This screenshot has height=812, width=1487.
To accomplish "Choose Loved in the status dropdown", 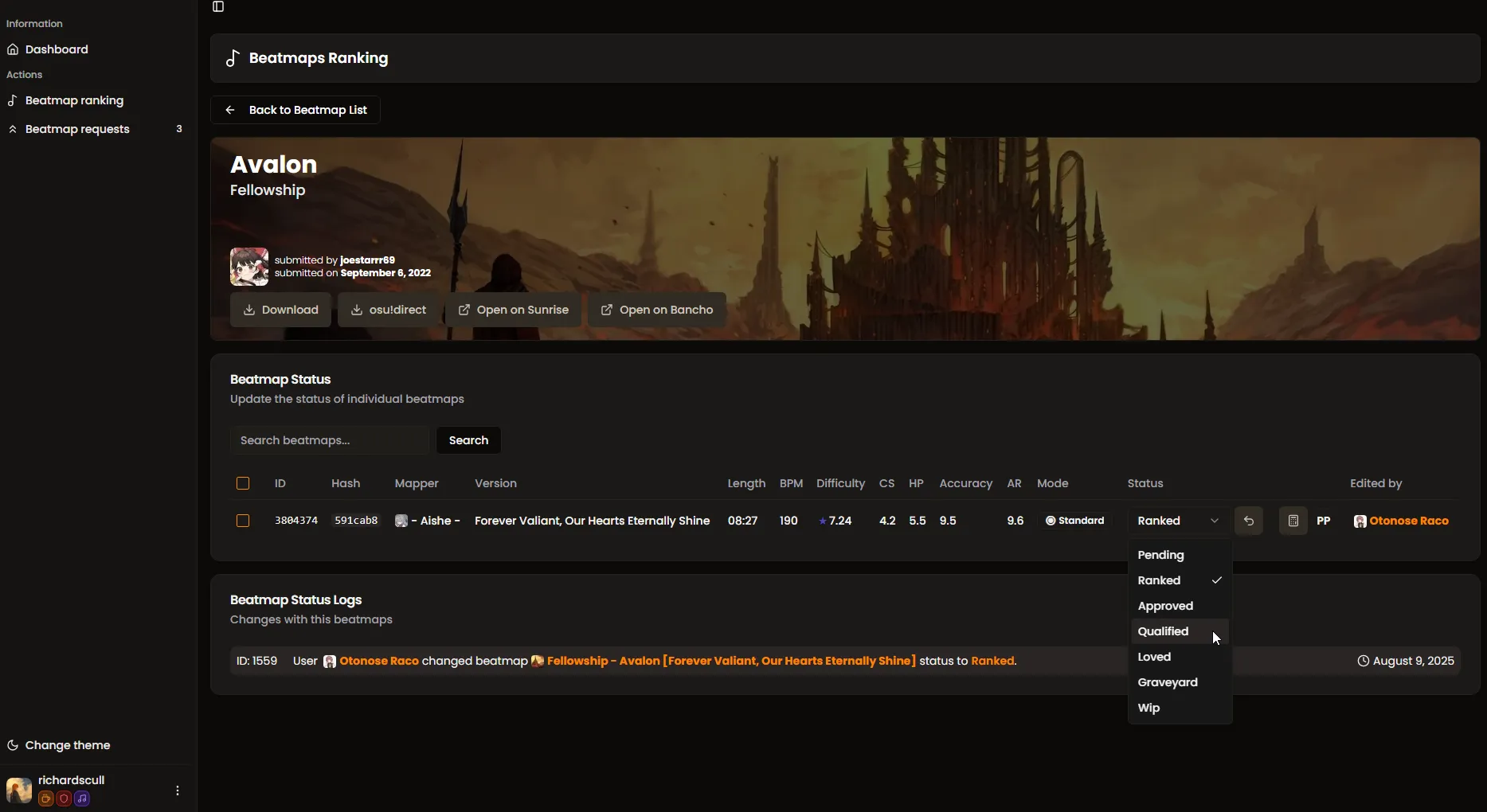I will (1154, 657).
